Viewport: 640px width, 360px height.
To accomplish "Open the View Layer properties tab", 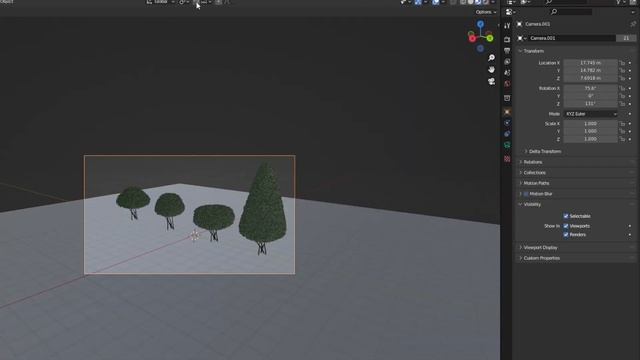I will tap(507, 62).
